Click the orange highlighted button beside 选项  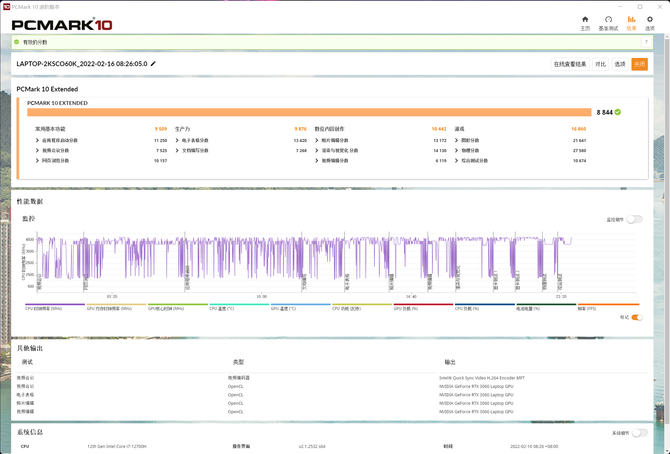pos(640,64)
